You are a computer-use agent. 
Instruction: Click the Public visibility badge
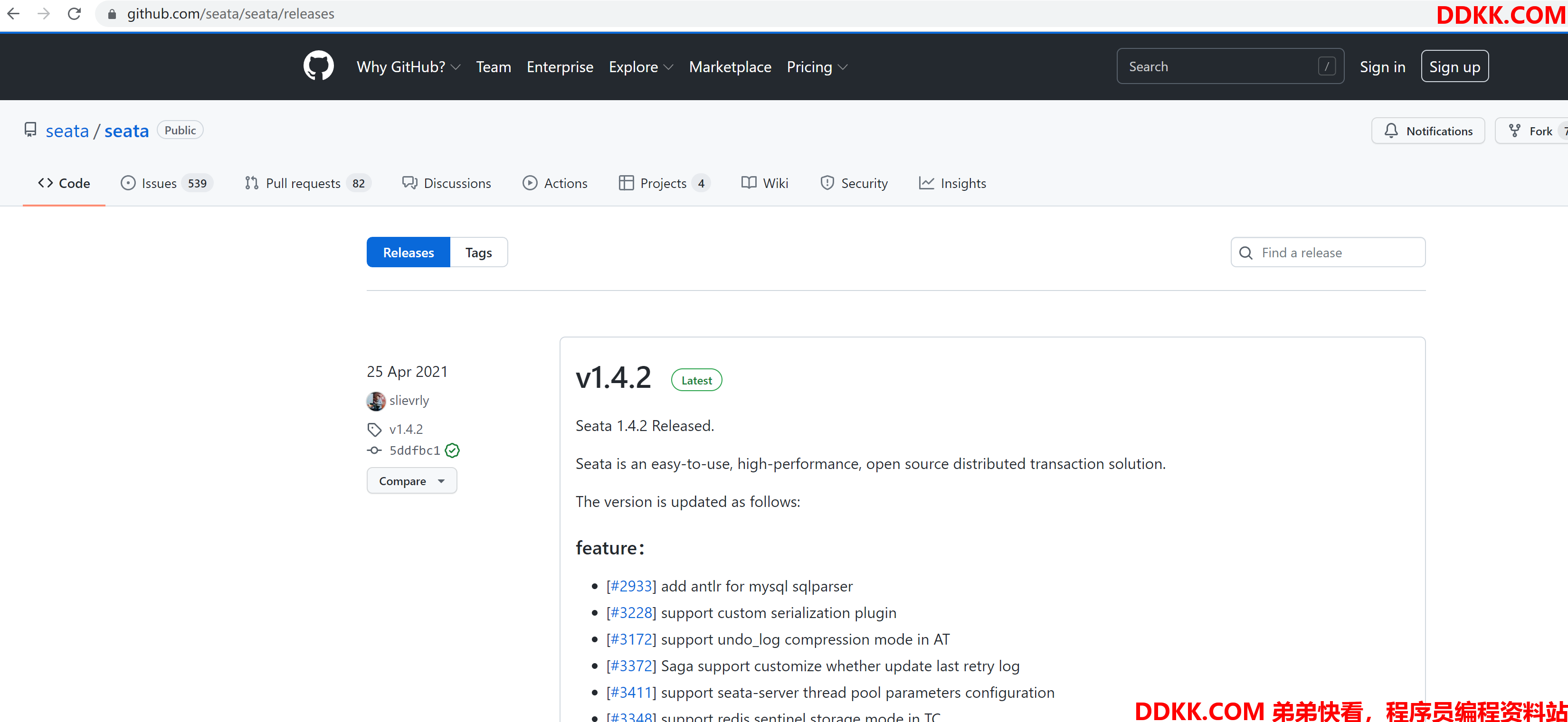[180, 130]
